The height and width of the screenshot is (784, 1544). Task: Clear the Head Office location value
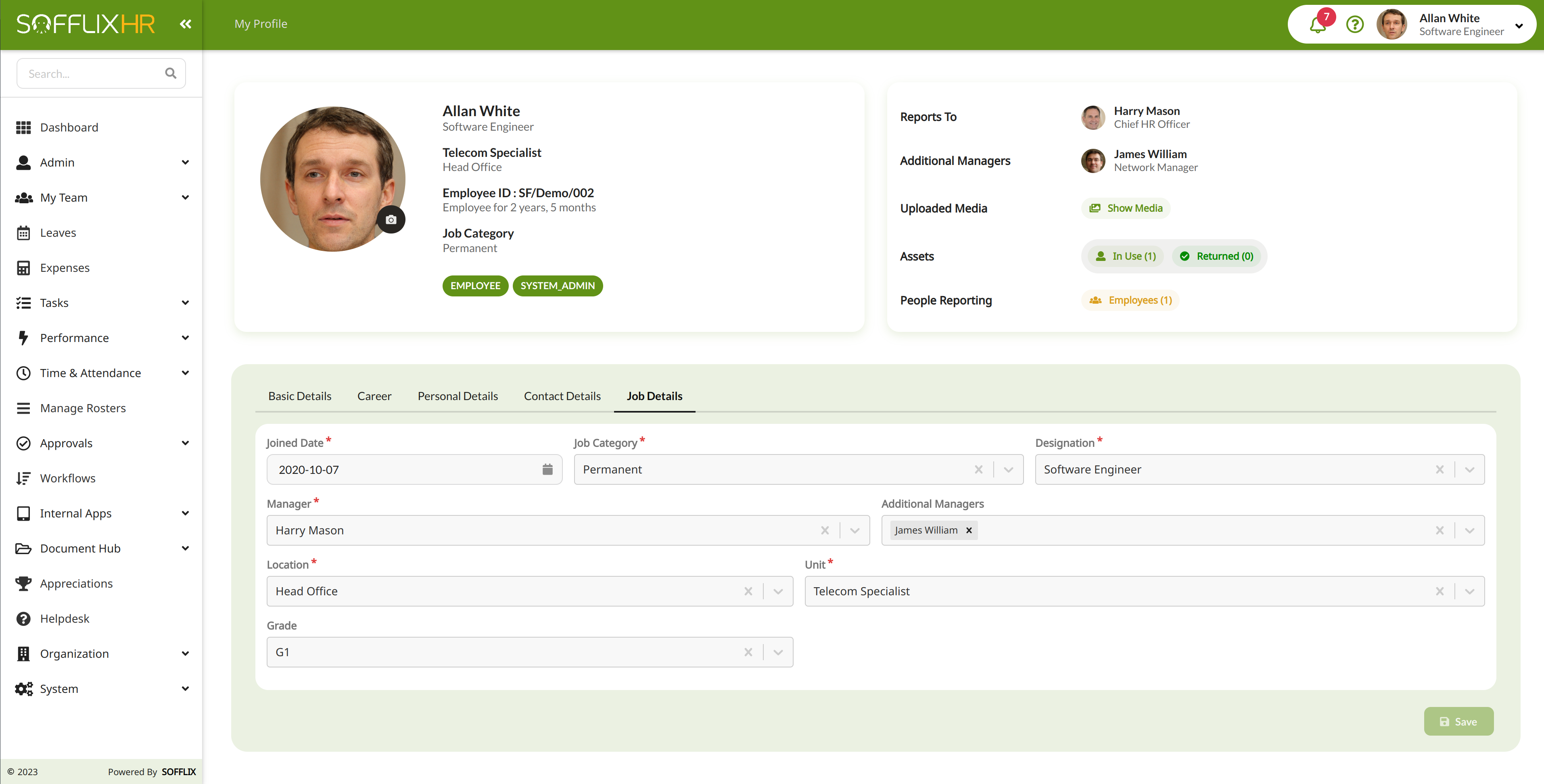(748, 591)
